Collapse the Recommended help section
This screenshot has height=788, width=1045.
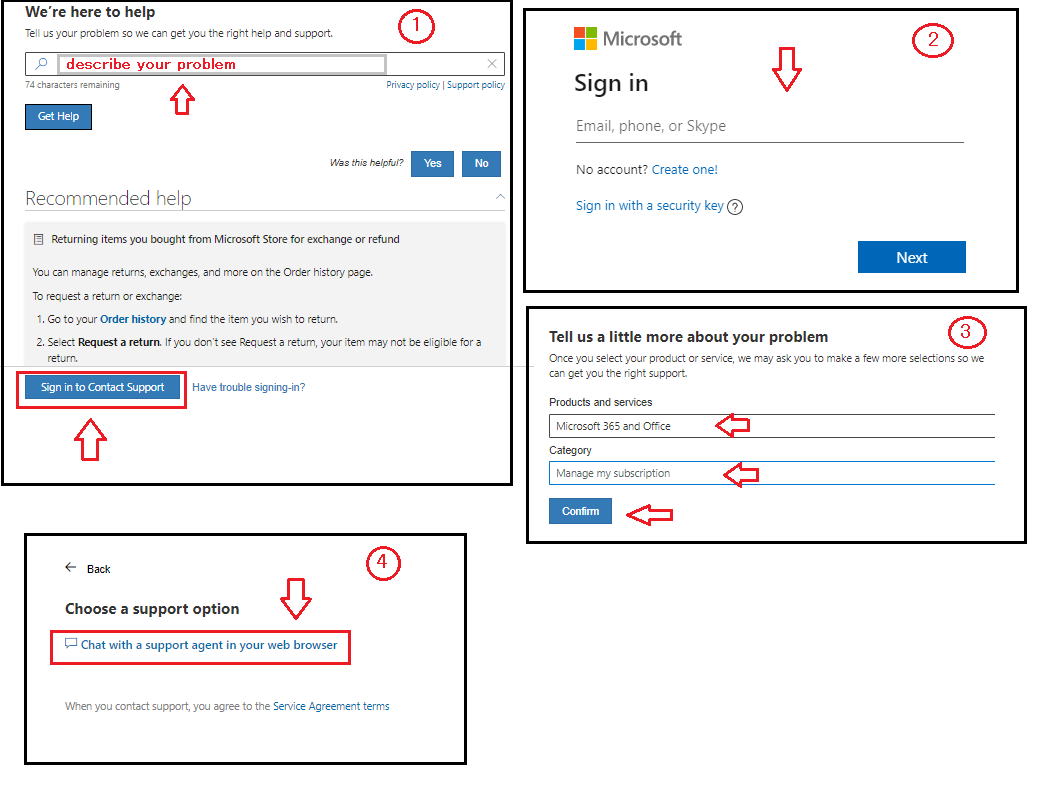click(500, 197)
